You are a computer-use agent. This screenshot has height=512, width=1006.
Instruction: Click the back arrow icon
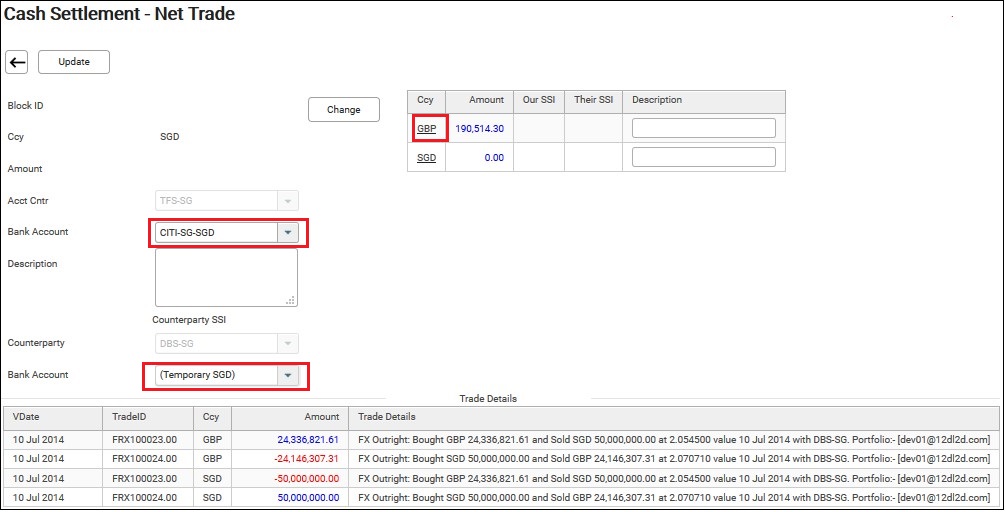[x=17, y=62]
